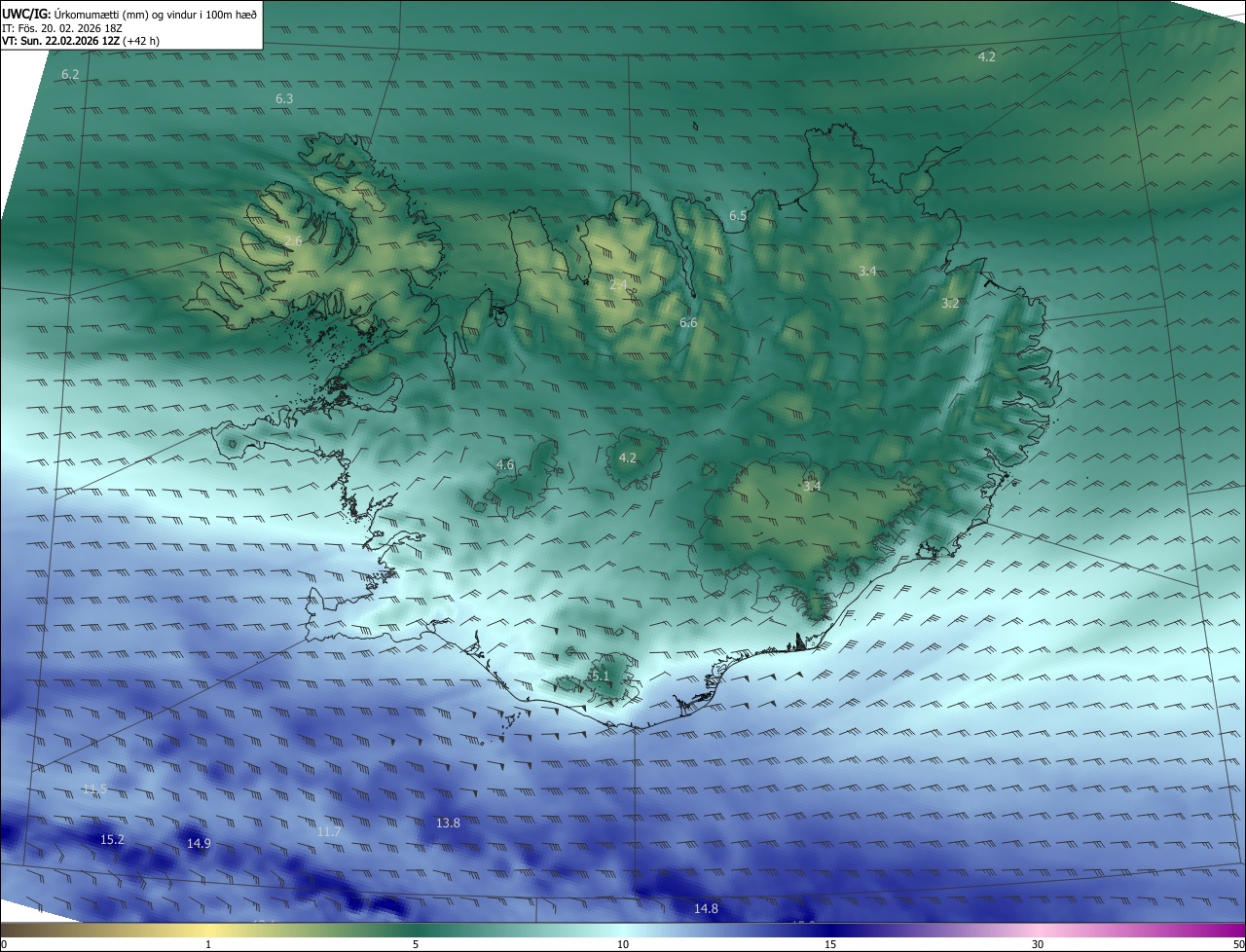Image resolution: width=1246 pixels, height=952 pixels.
Task: Select the 6.5 value on the map
Action: pyautogui.click(x=738, y=215)
